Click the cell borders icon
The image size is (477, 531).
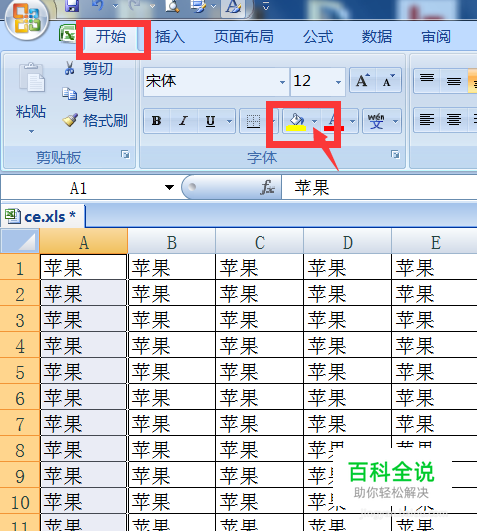[253, 121]
